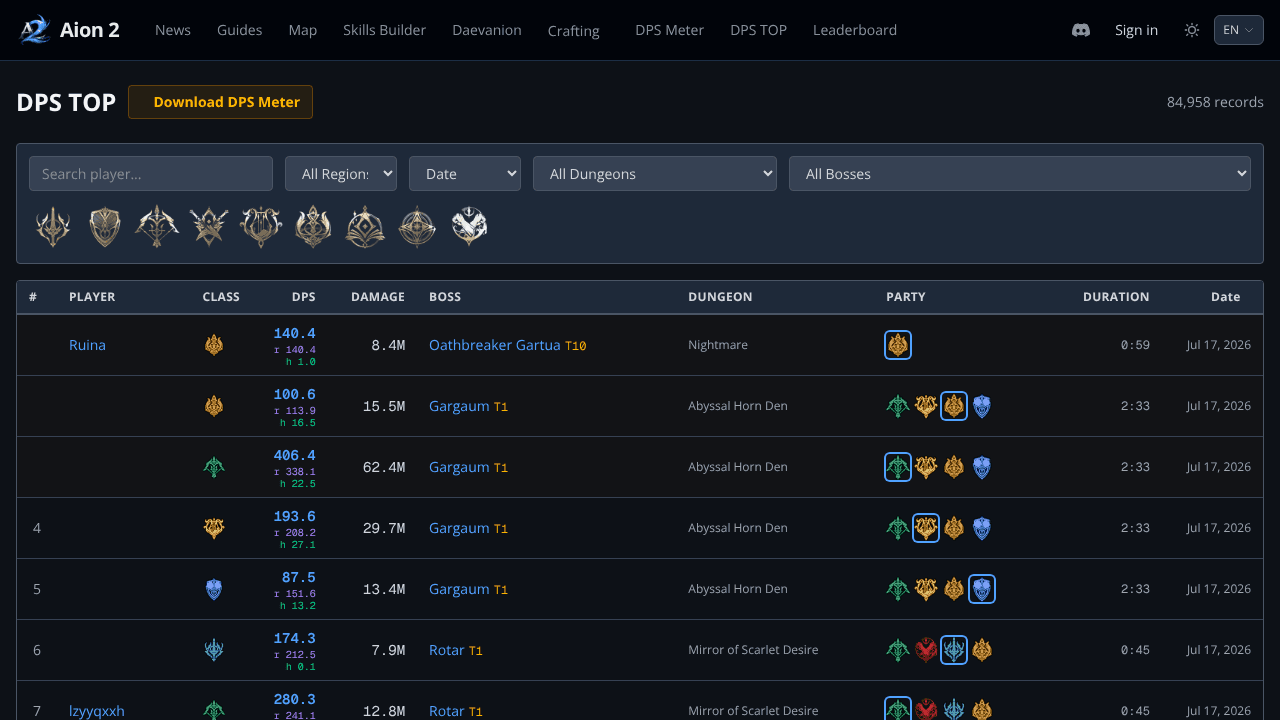Screen dimensions: 1280x720
Task: Expand the All Bosses dropdown
Action: [x=1020, y=174]
